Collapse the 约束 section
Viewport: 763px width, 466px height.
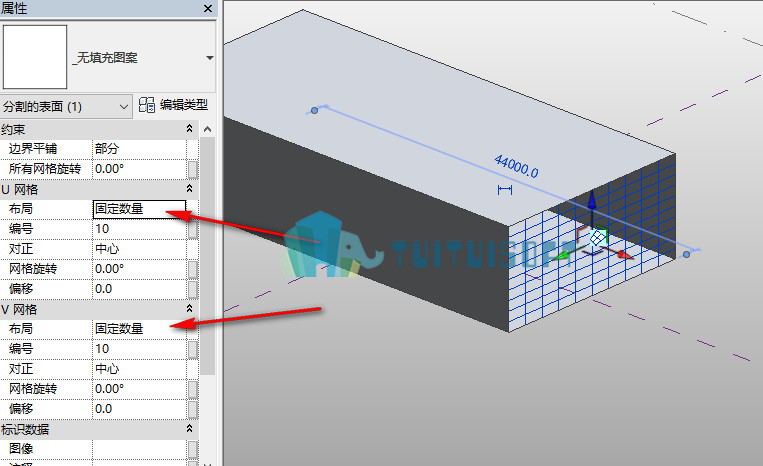(x=189, y=128)
